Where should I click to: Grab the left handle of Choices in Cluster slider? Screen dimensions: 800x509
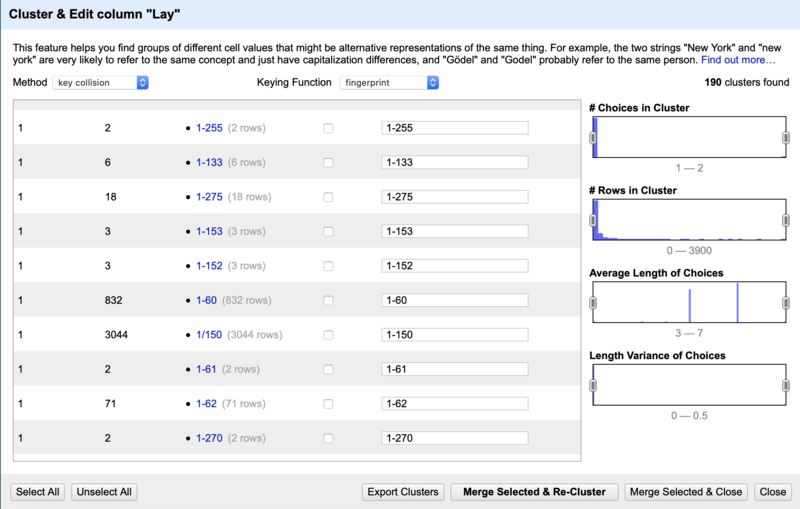(593, 138)
